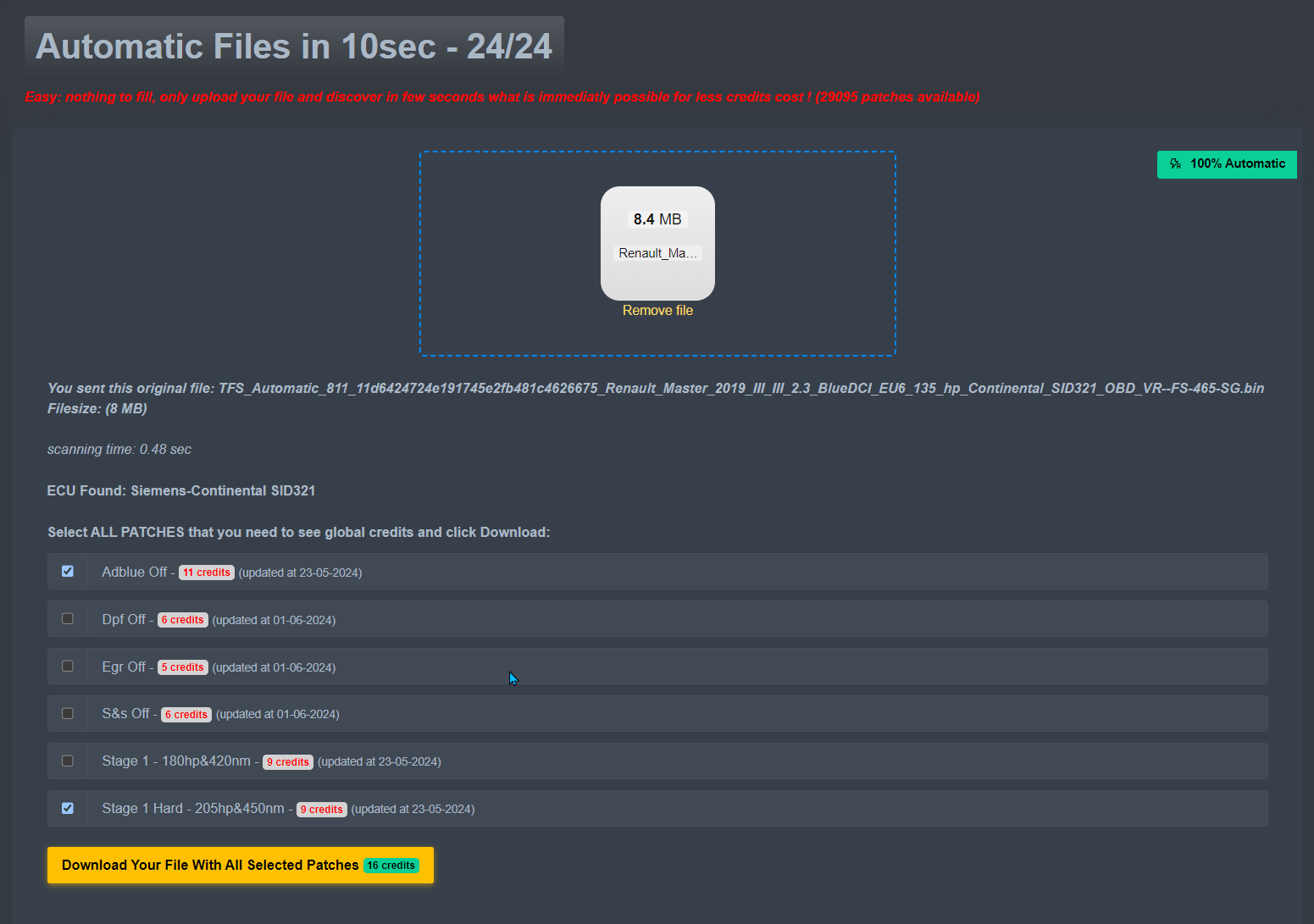Uncheck the Adblue Off checkbox
The width and height of the screenshot is (1314, 924).
tap(68, 572)
